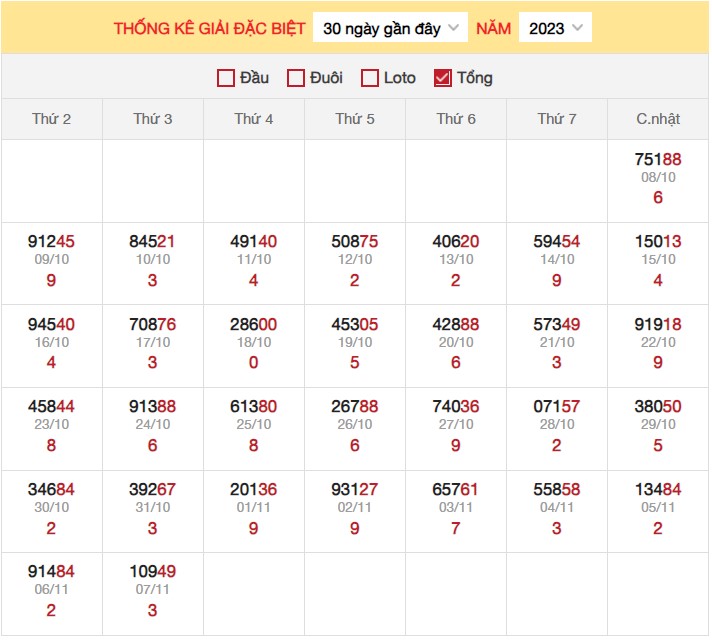The image size is (712, 640).
Task: Tick the Đuôi checkbox
Action: [x=296, y=78]
